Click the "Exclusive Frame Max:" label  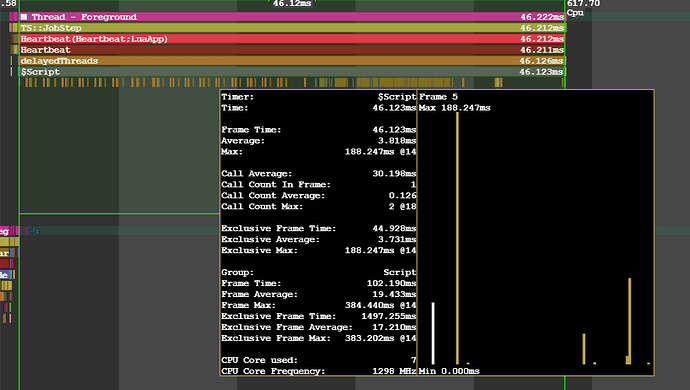[x=276, y=338]
